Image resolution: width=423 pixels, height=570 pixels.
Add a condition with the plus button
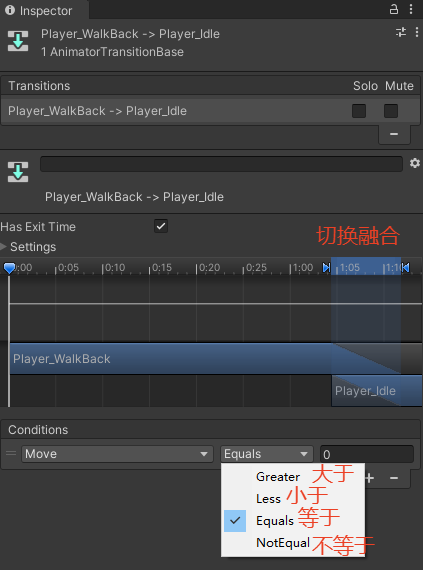(370, 478)
